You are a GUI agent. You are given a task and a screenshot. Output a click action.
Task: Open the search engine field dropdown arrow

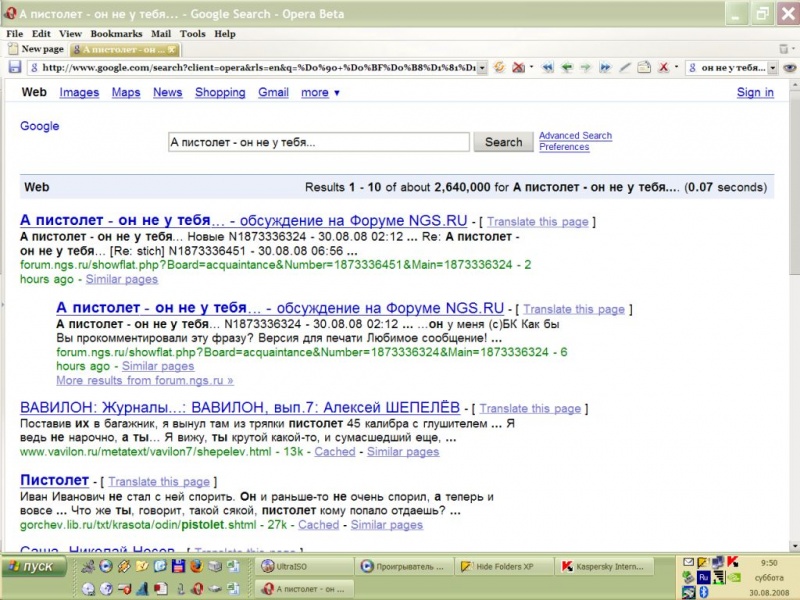coord(773,68)
